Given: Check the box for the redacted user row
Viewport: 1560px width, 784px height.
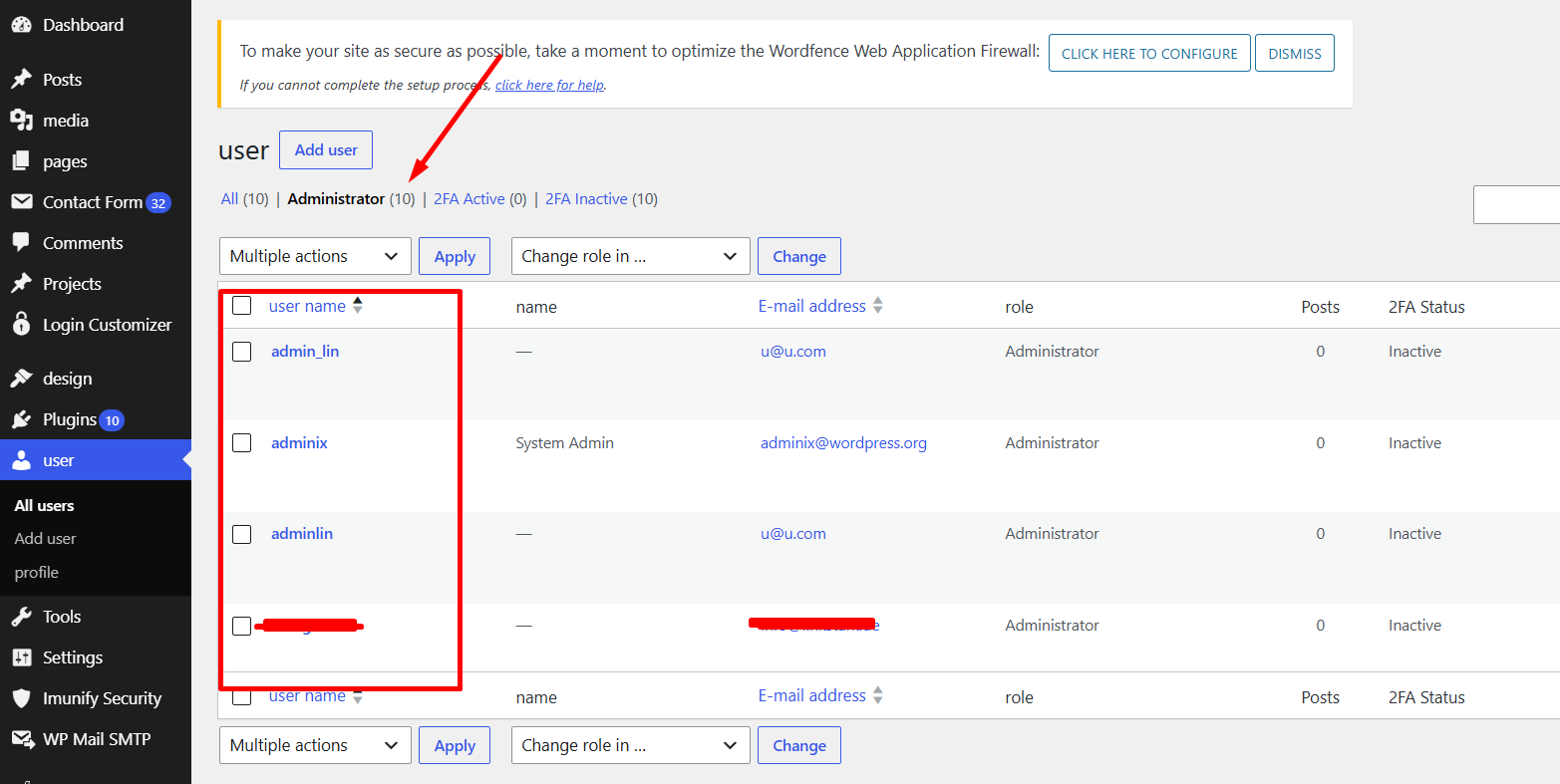Looking at the screenshot, I should pos(241,626).
